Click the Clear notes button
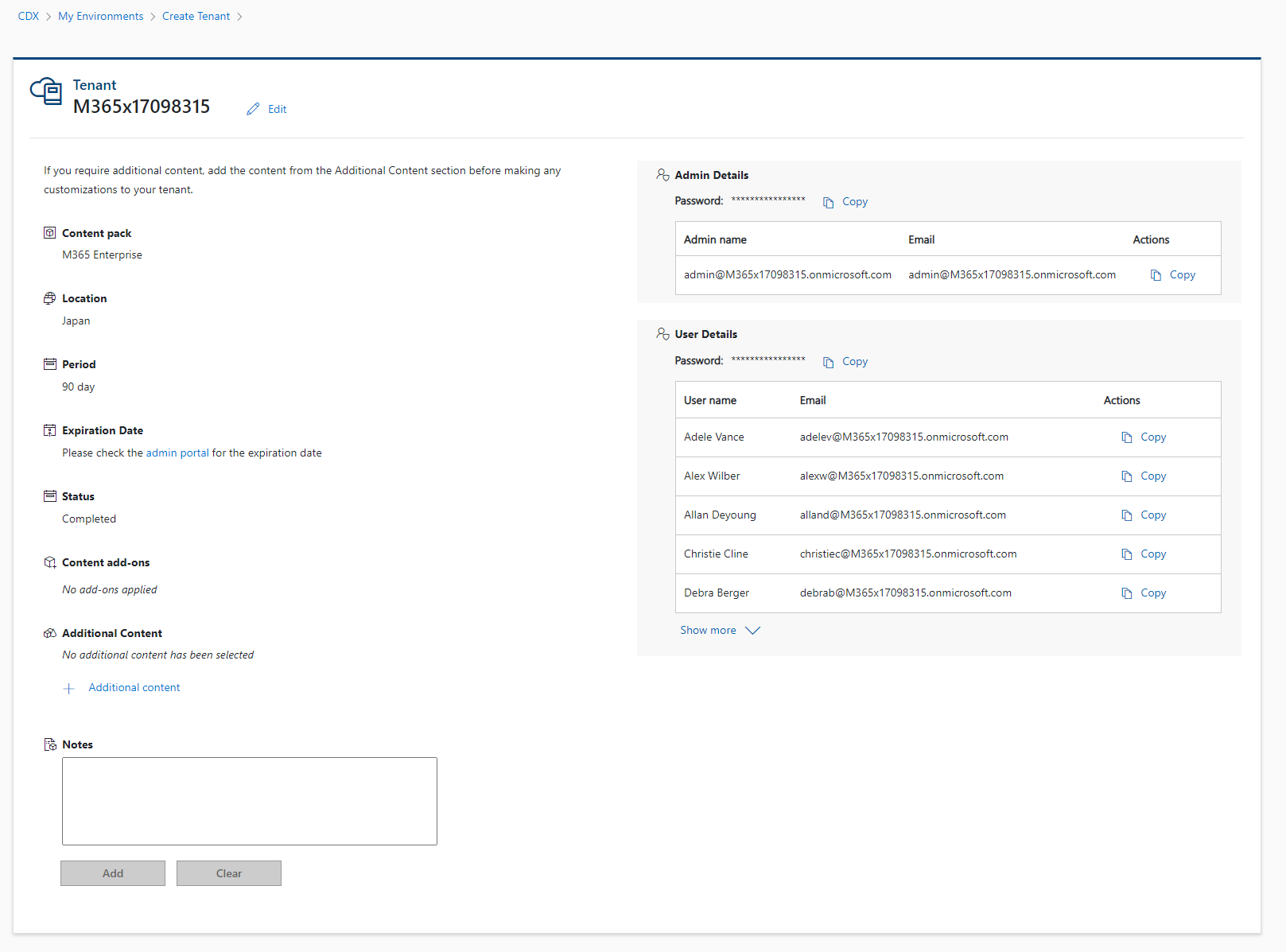This screenshot has height=952, width=1286. 229,873
